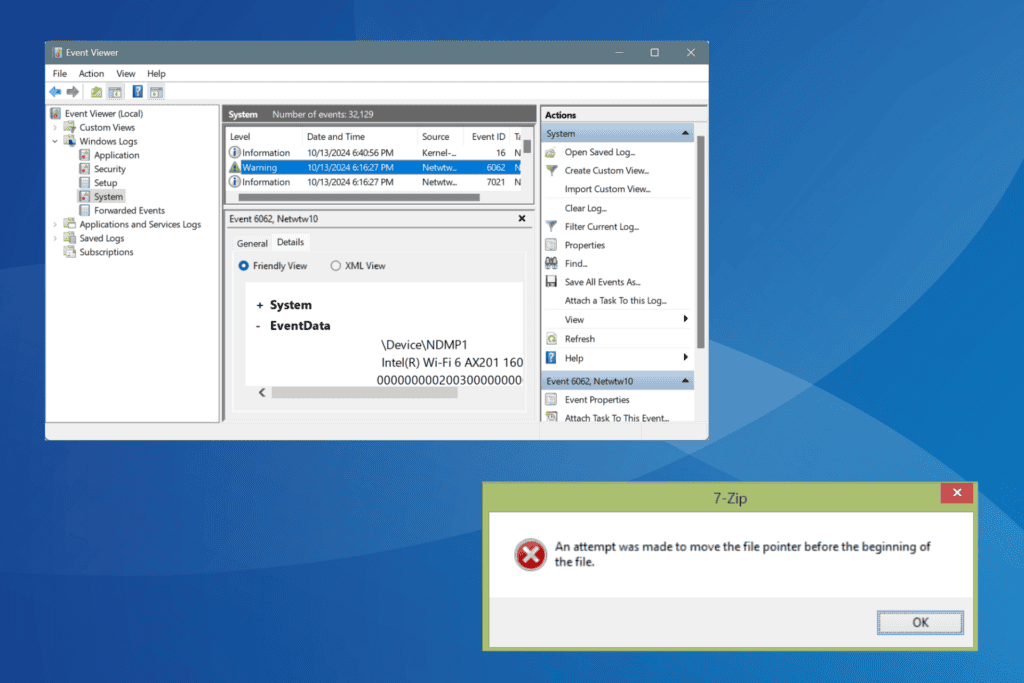Expand the System section with plus sign
The image size is (1024, 683).
259,305
